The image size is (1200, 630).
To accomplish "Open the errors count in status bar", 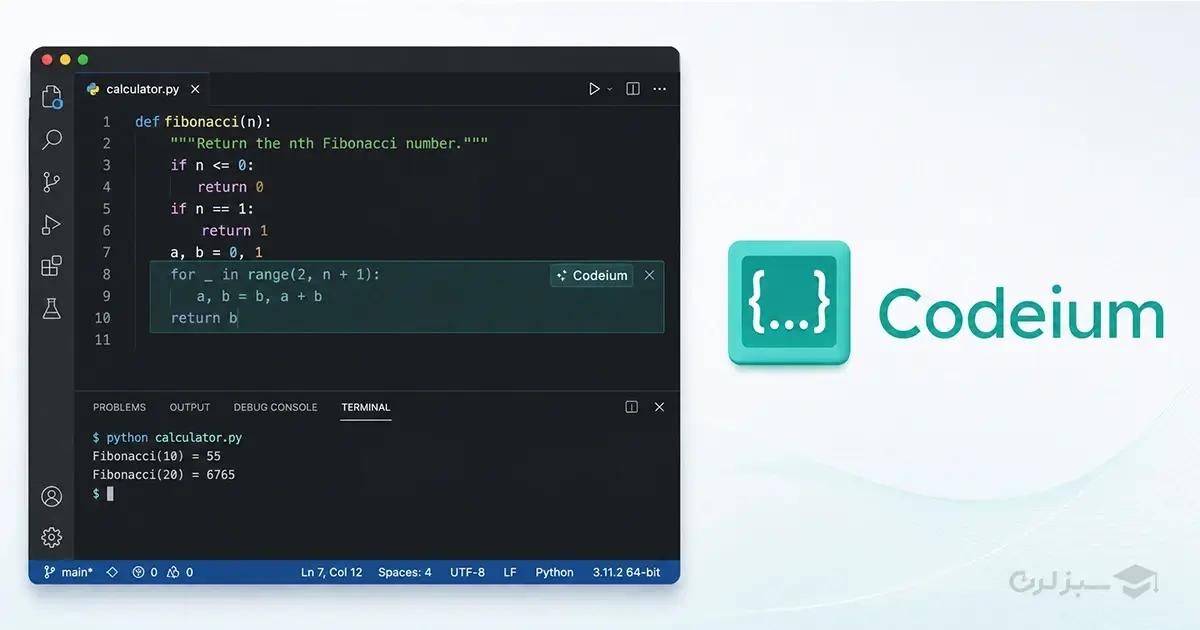I will pos(146,572).
